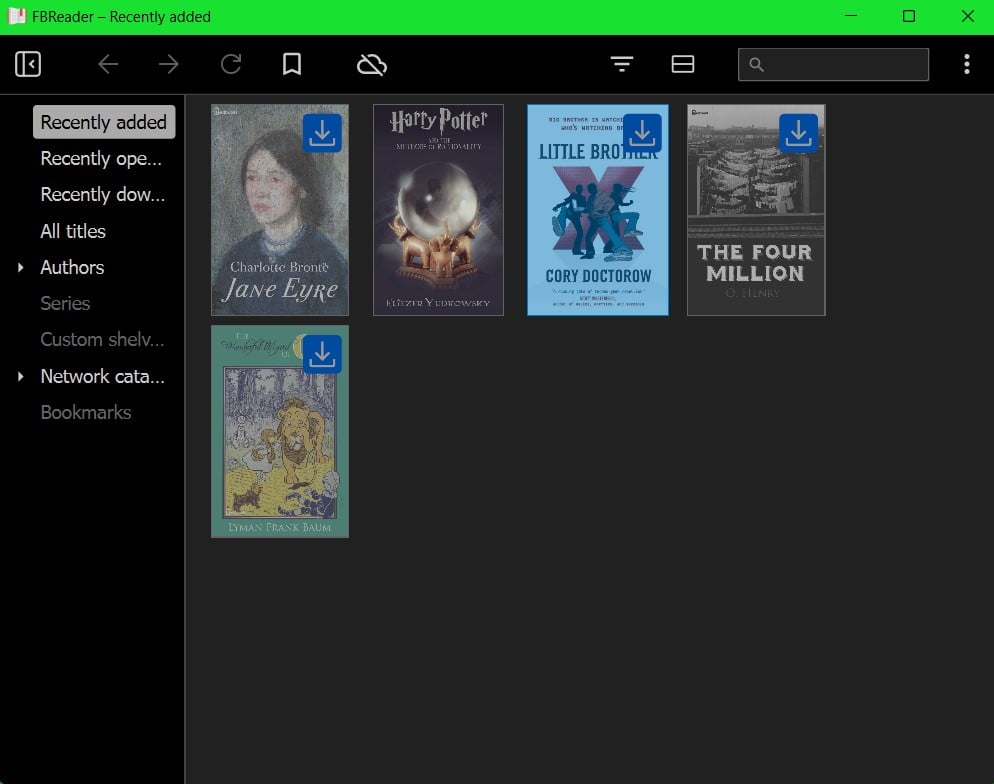Close the FBReader window

[x=967, y=16]
